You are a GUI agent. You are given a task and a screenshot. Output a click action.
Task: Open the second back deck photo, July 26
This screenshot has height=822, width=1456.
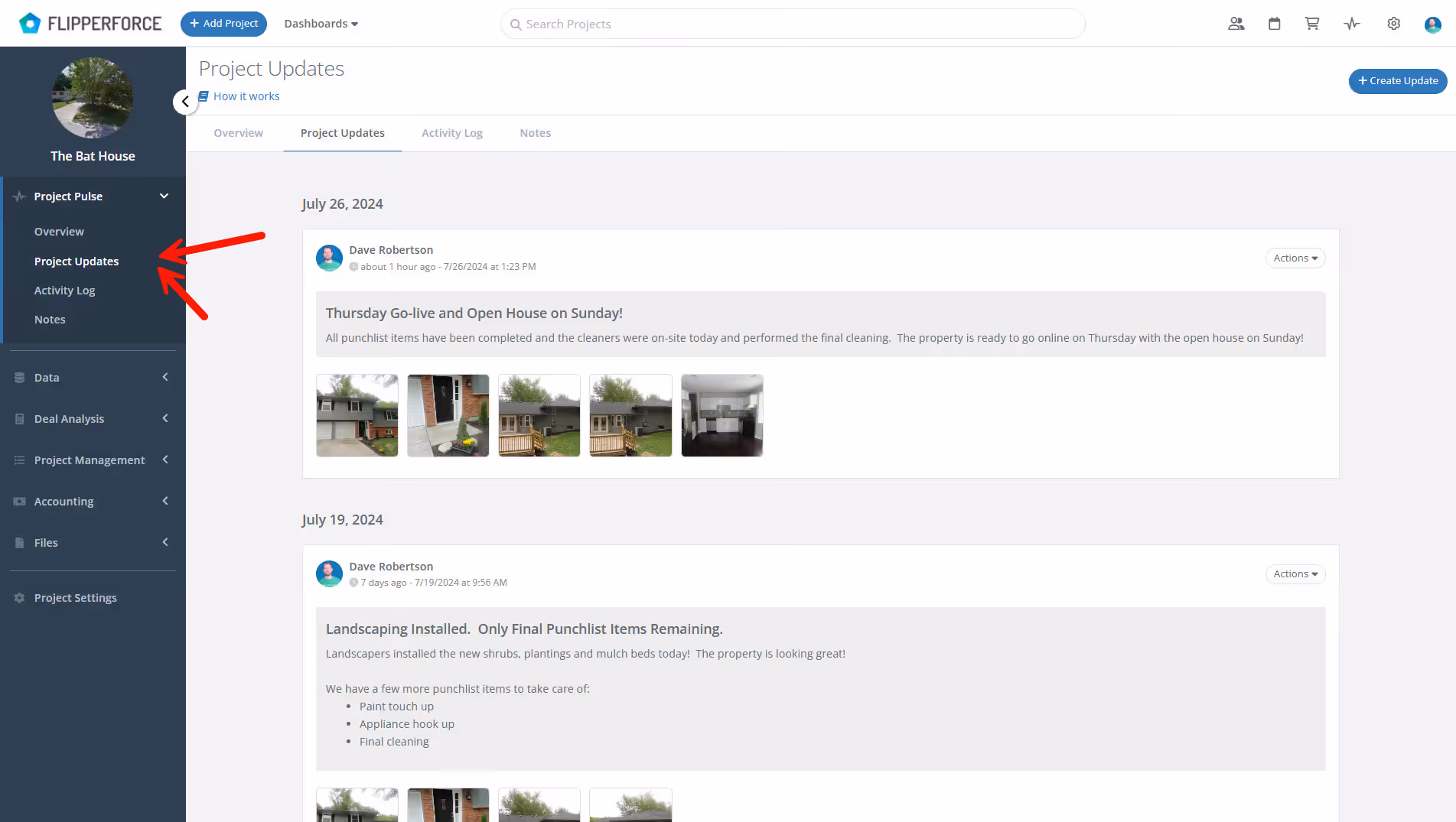coord(631,415)
